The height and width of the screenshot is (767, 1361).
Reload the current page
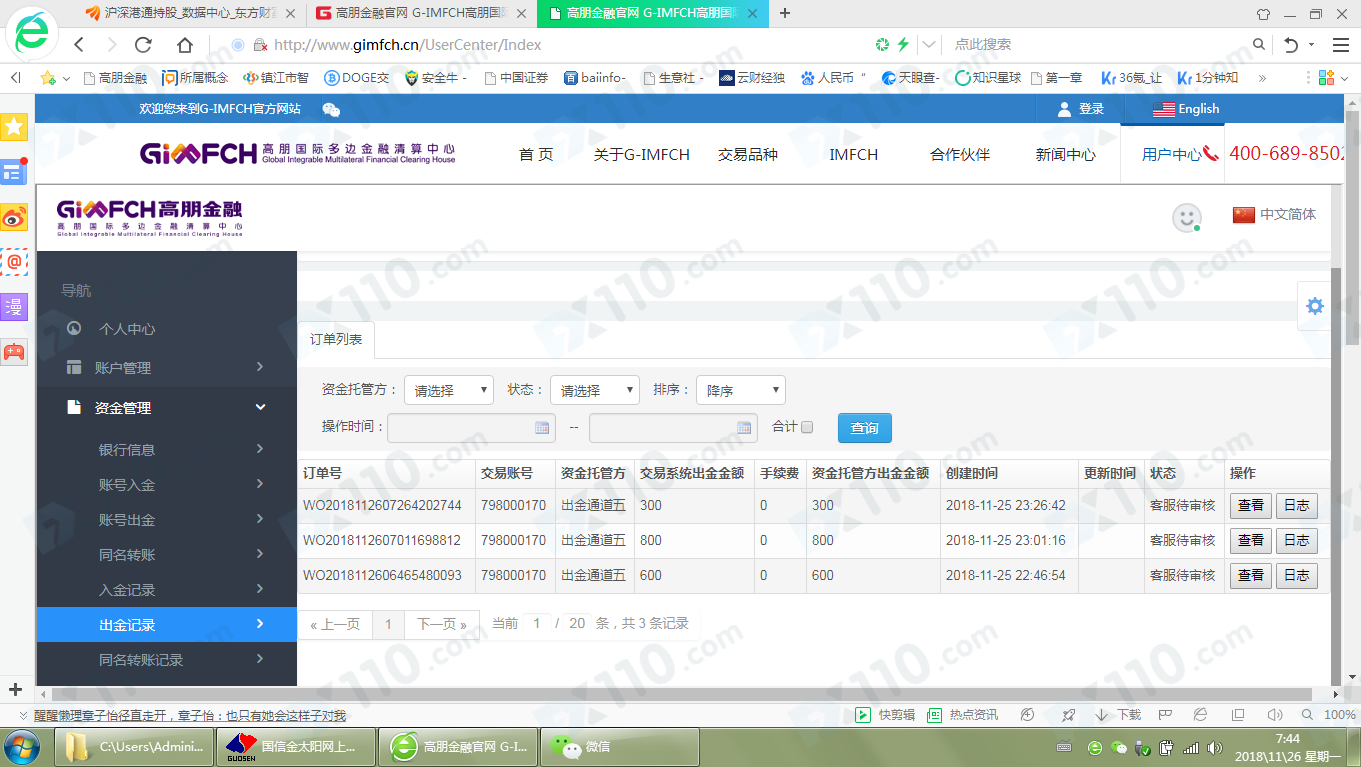point(143,45)
